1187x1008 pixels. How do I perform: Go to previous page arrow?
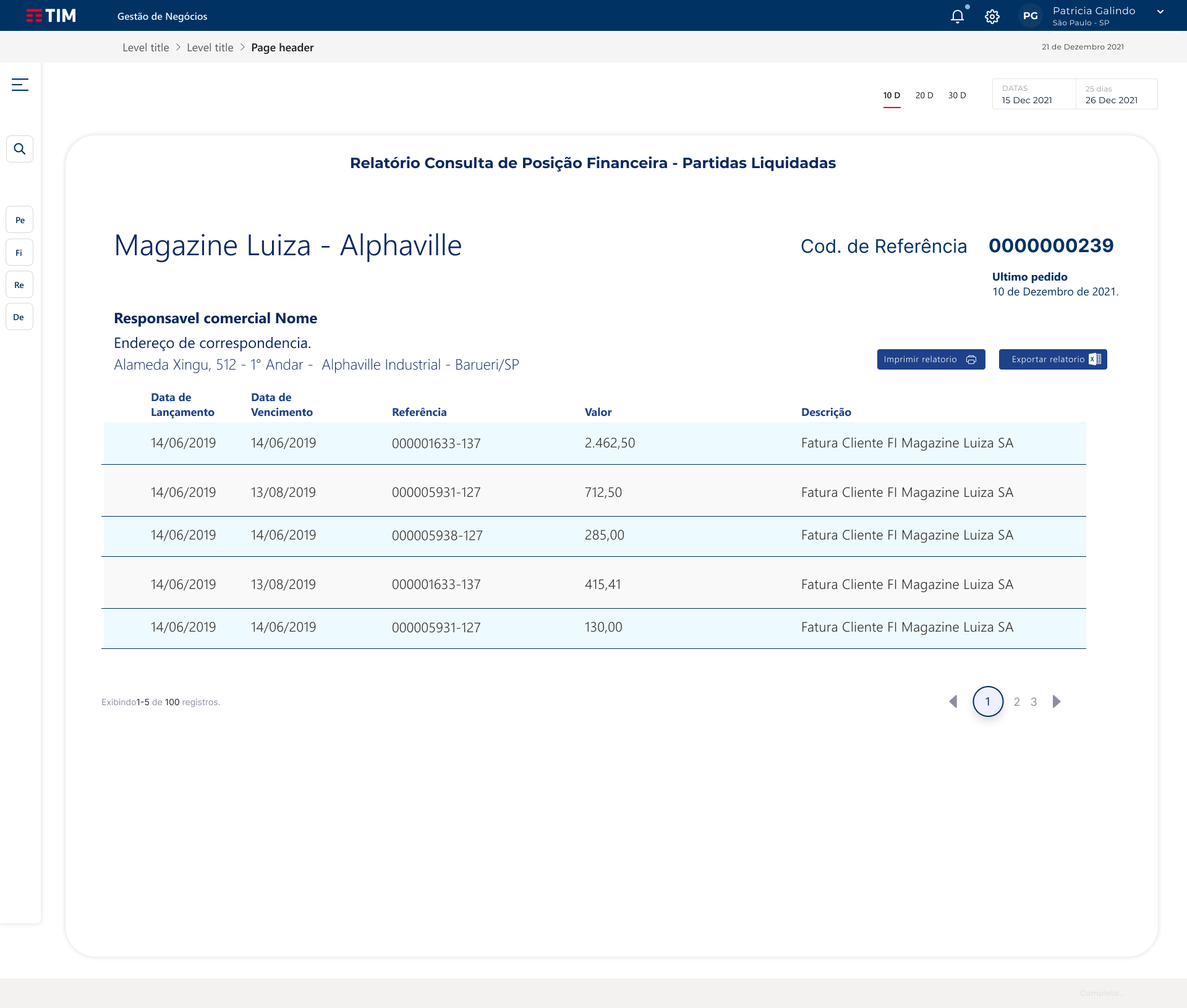pos(953,701)
